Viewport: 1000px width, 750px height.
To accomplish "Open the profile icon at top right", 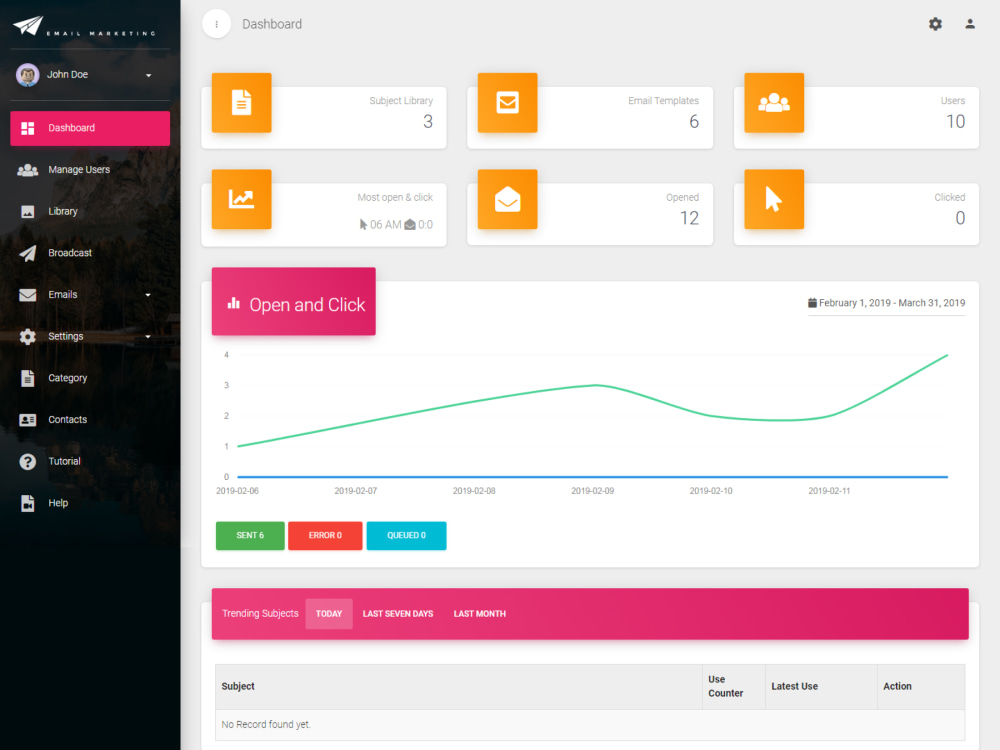I will (x=969, y=24).
